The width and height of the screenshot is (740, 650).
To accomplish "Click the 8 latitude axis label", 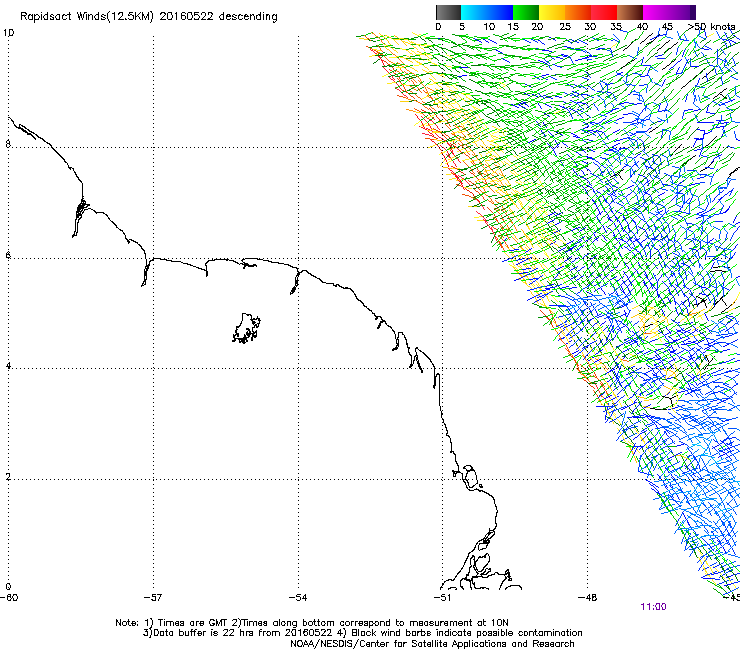I will 8,144.
